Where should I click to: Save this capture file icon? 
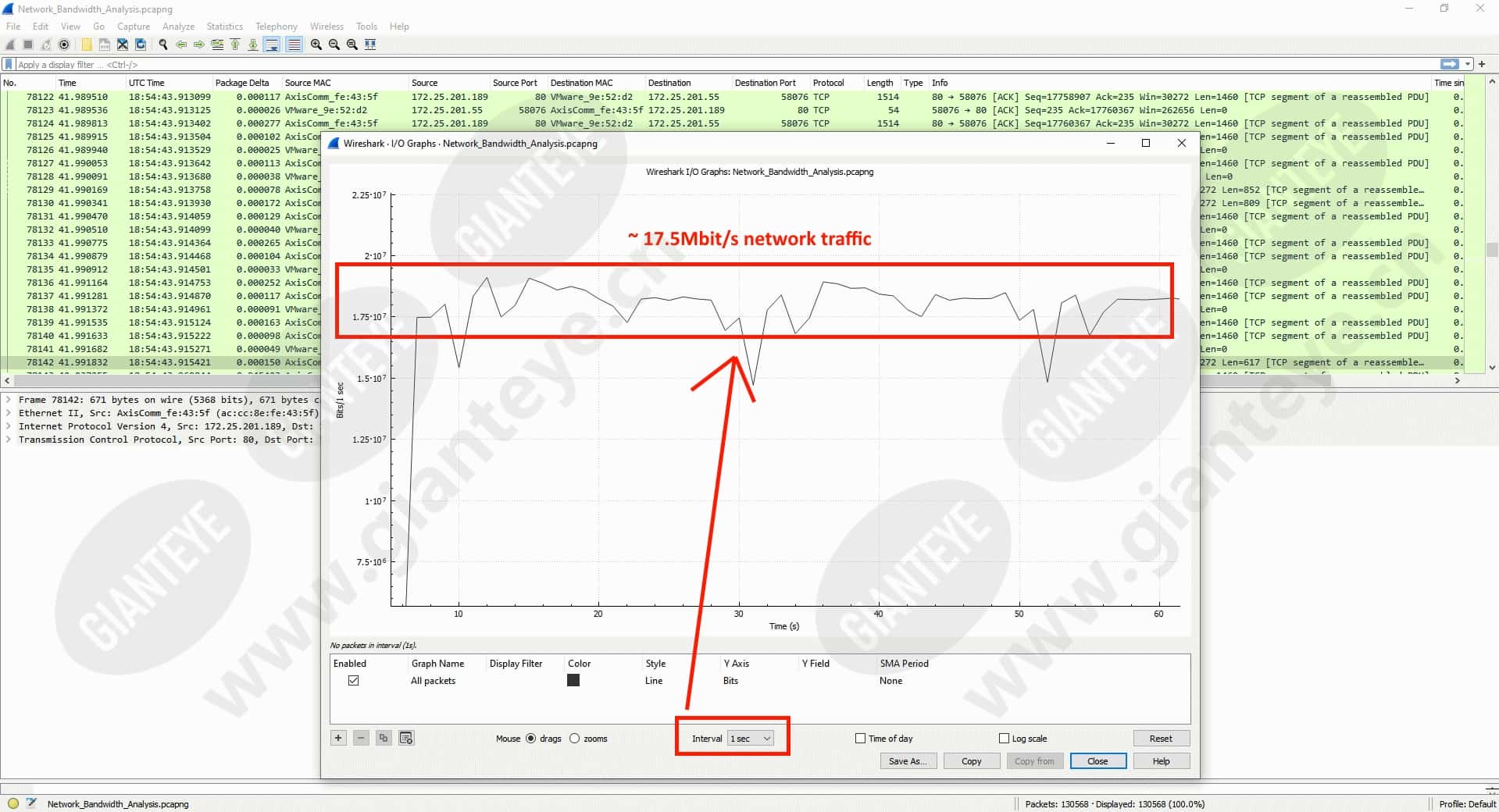pos(105,45)
